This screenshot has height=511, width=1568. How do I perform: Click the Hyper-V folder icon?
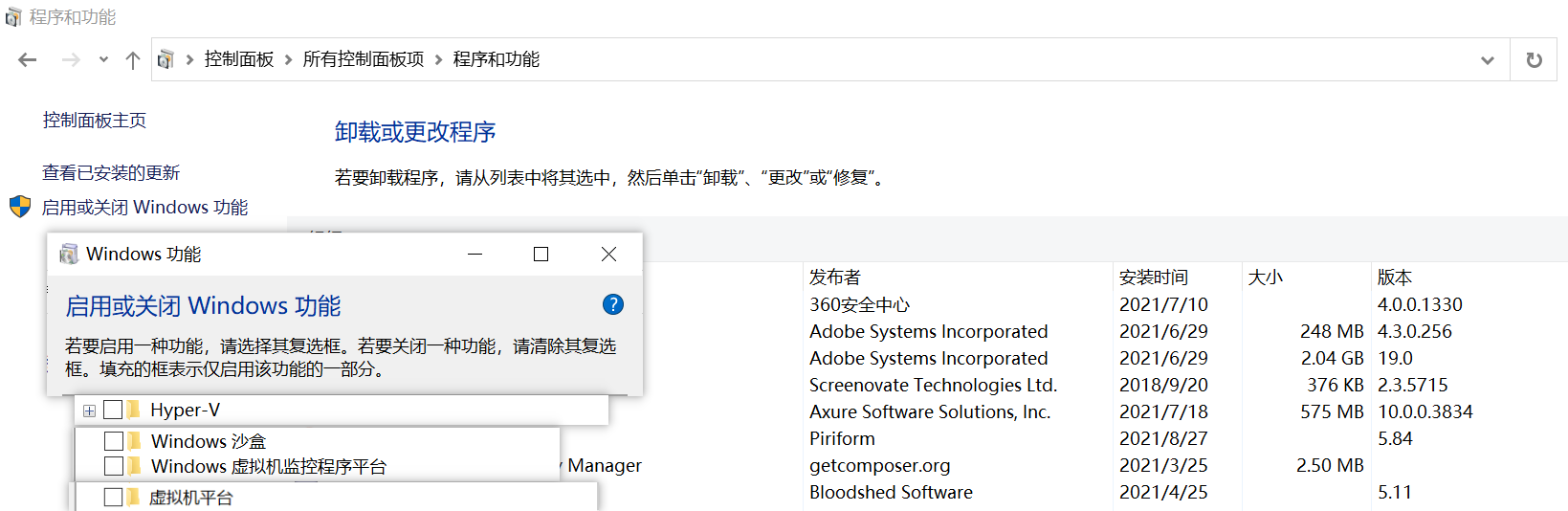(134, 410)
